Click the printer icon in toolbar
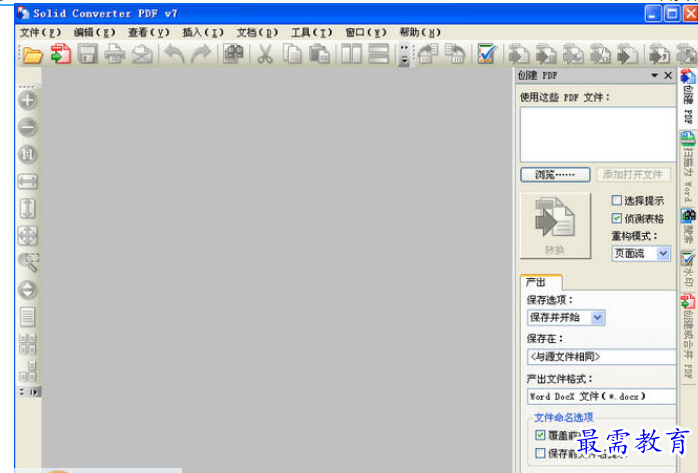Image resolution: width=698 pixels, height=473 pixels. 114,54
